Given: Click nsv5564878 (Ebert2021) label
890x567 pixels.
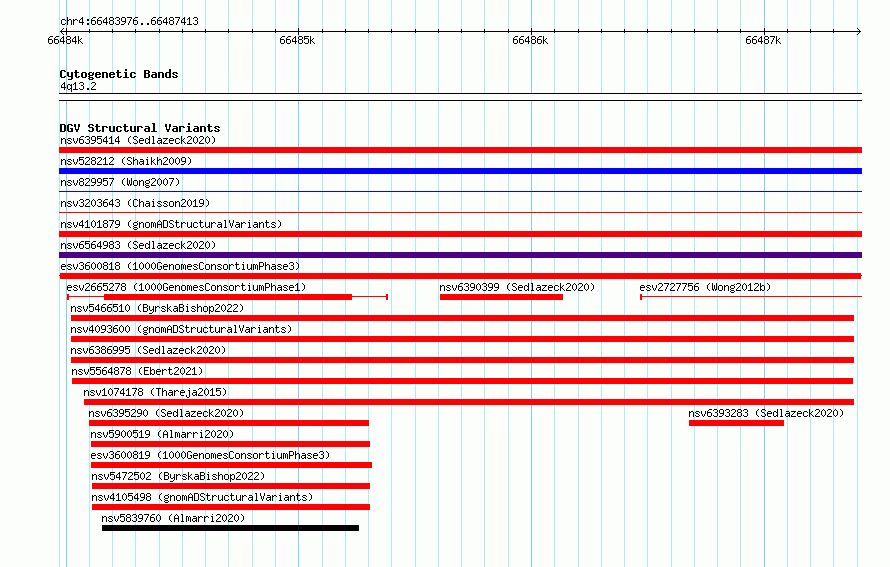Looking at the screenshot, I should pos(137,371).
